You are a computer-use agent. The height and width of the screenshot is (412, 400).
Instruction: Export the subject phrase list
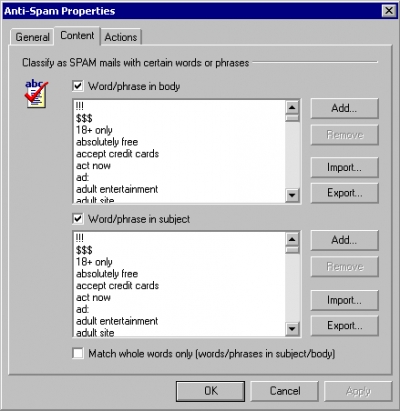pos(344,325)
